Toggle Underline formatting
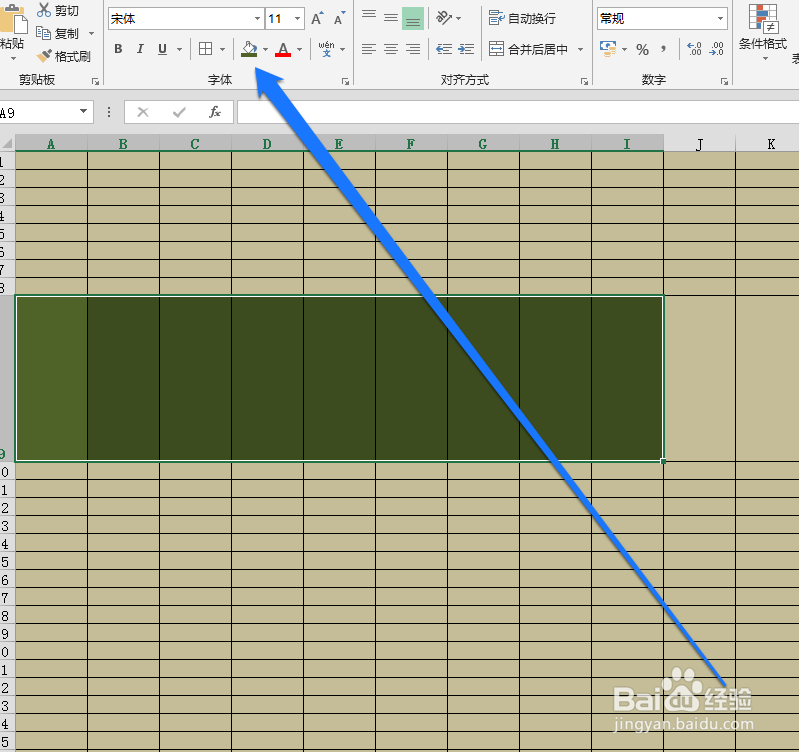Viewport: 799px width, 752px height. pos(163,49)
